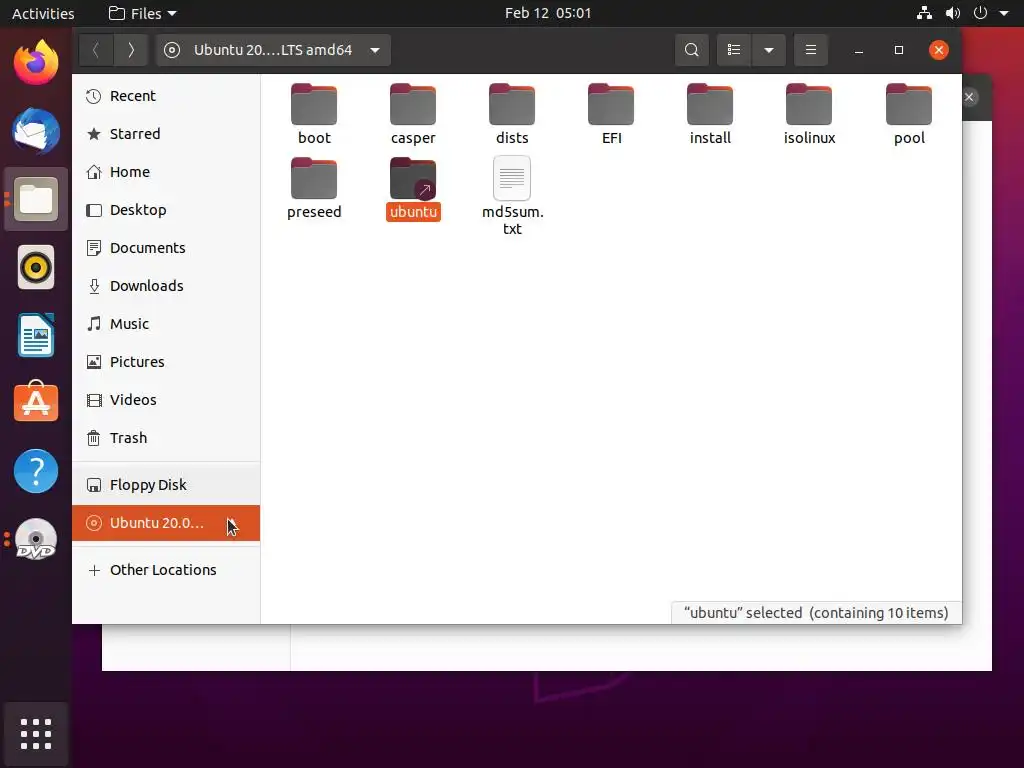Select the install folder icon
The height and width of the screenshot is (768, 1024).
tap(710, 104)
